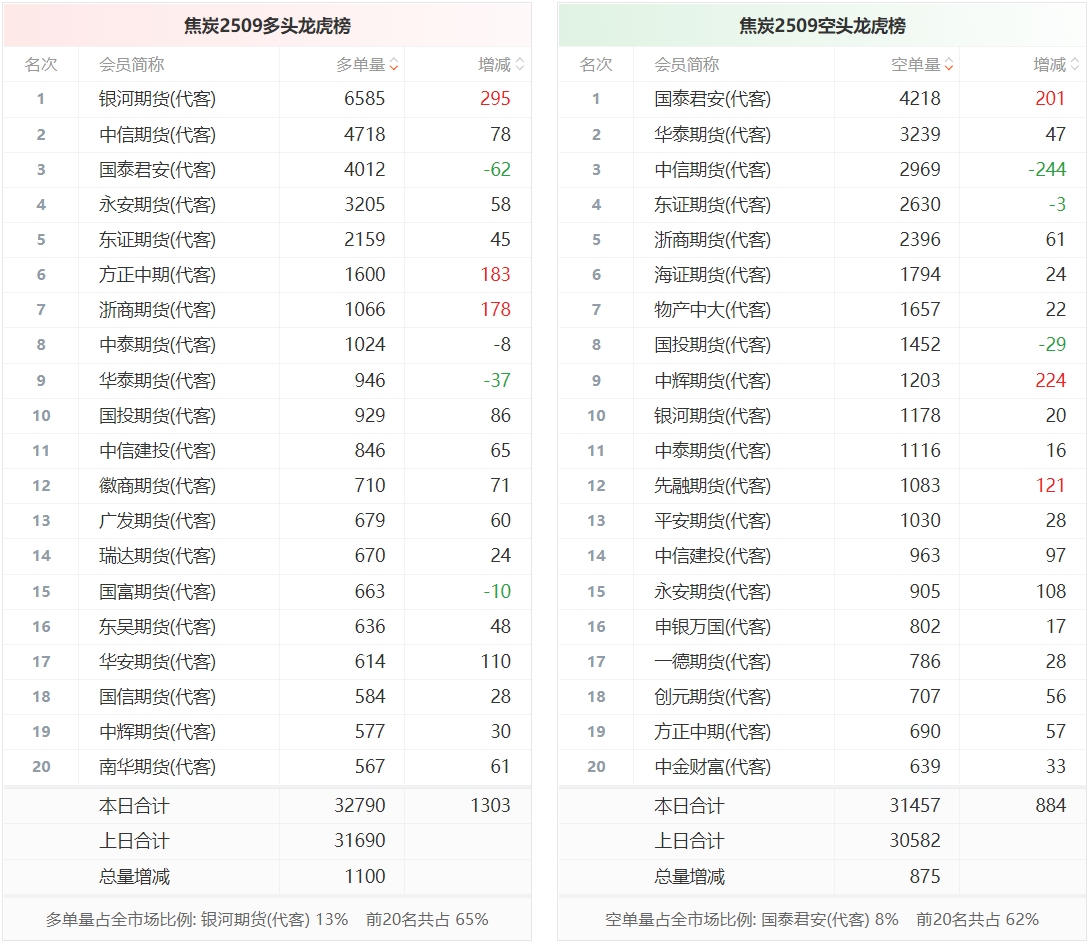Screen dimensions: 1091x946
Task: Select 国泰君安(代客) in the long table rank 3
Action: [x=157, y=169]
